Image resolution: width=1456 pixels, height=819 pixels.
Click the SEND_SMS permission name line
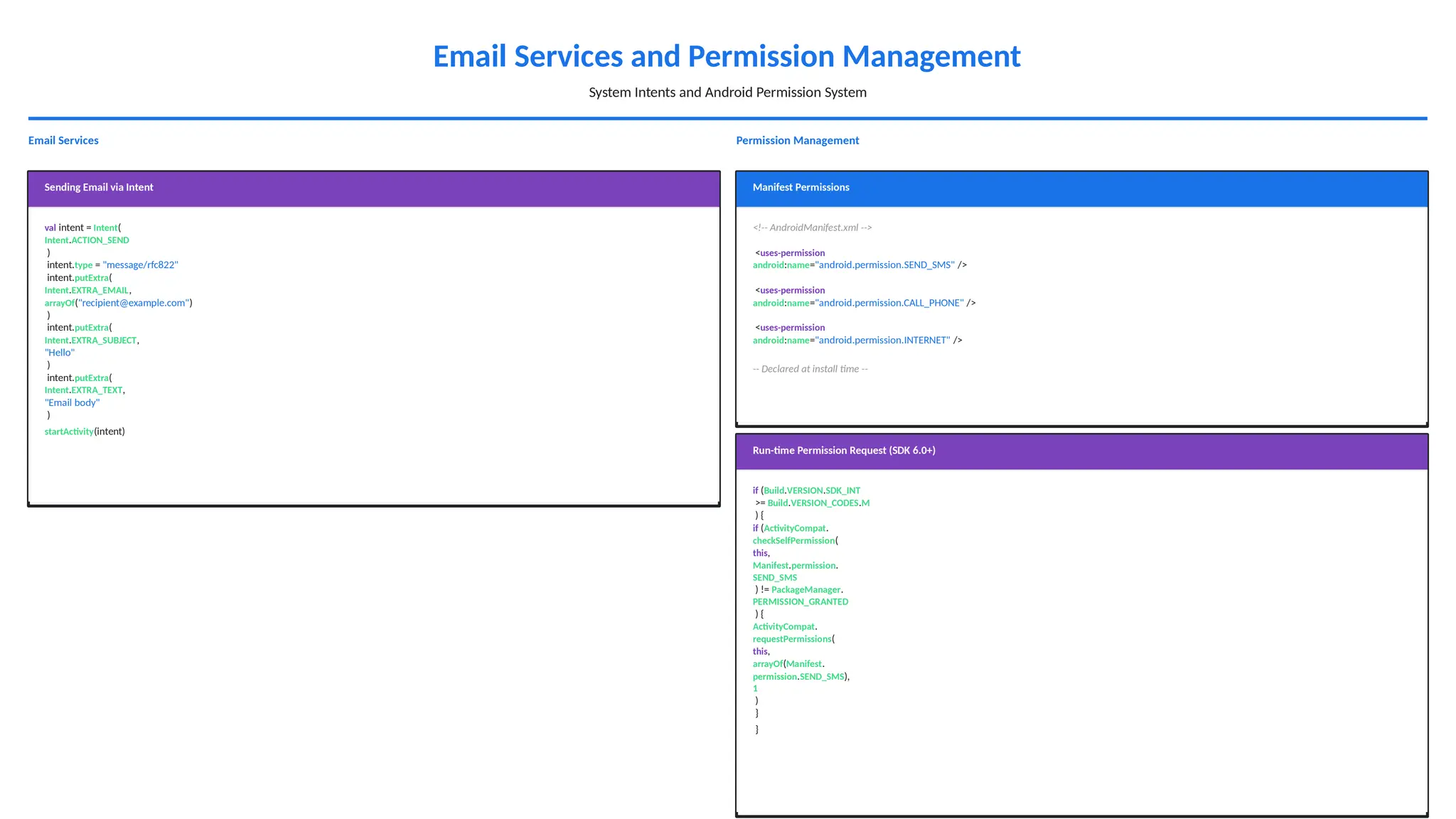pos(860,265)
